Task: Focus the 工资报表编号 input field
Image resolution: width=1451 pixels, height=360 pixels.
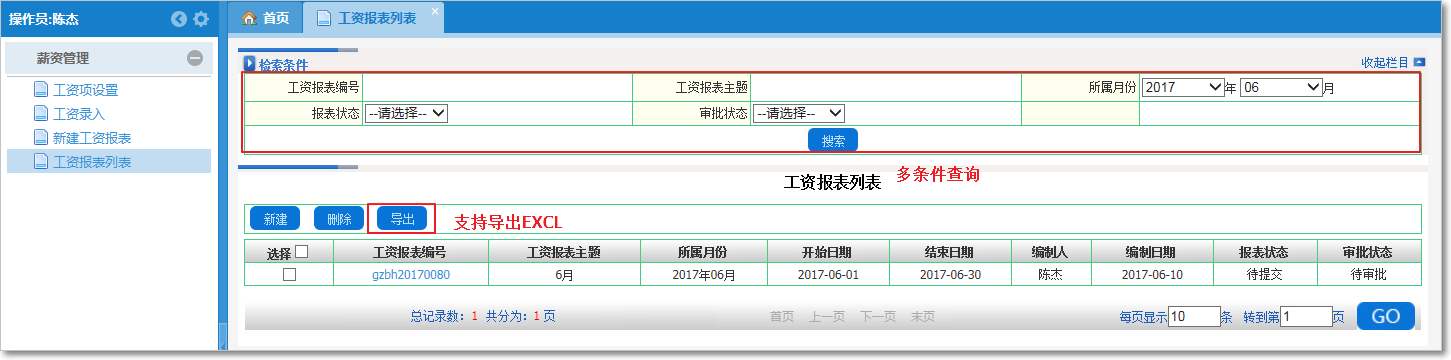Action: (498, 87)
